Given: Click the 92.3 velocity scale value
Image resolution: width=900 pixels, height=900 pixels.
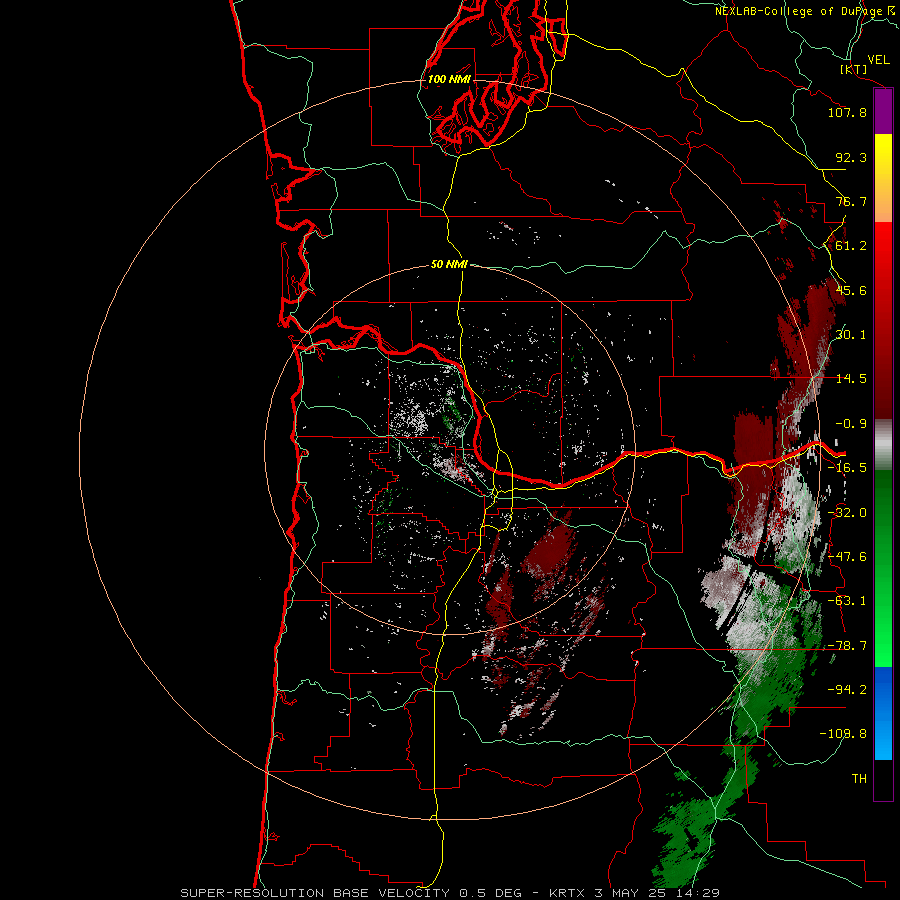Looking at the screenshot, I should click(851, 157).
